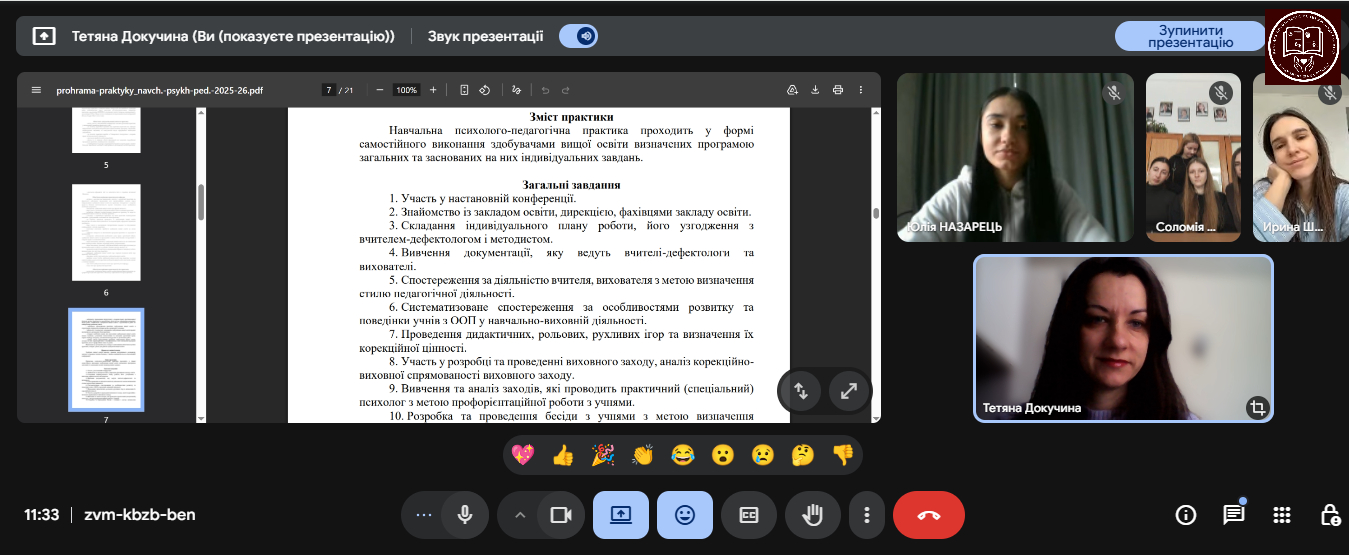
Task: Click the stop presenting button
Action: tap(1190, 36)
